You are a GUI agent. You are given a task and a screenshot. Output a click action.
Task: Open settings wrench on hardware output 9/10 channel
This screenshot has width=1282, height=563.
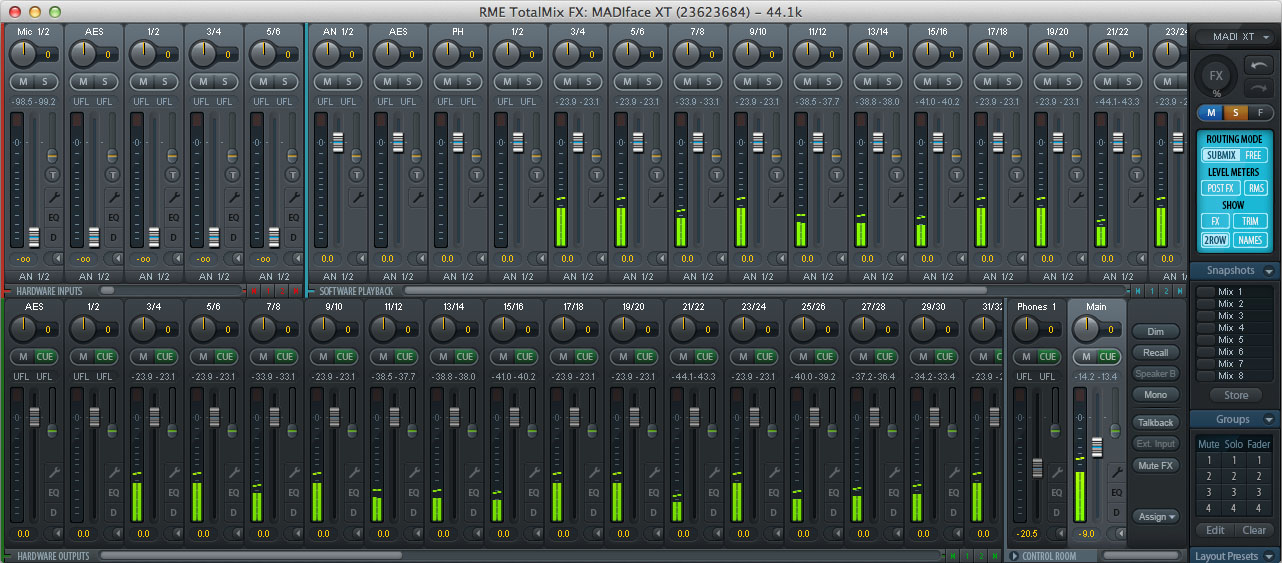(x=353, y=472)
